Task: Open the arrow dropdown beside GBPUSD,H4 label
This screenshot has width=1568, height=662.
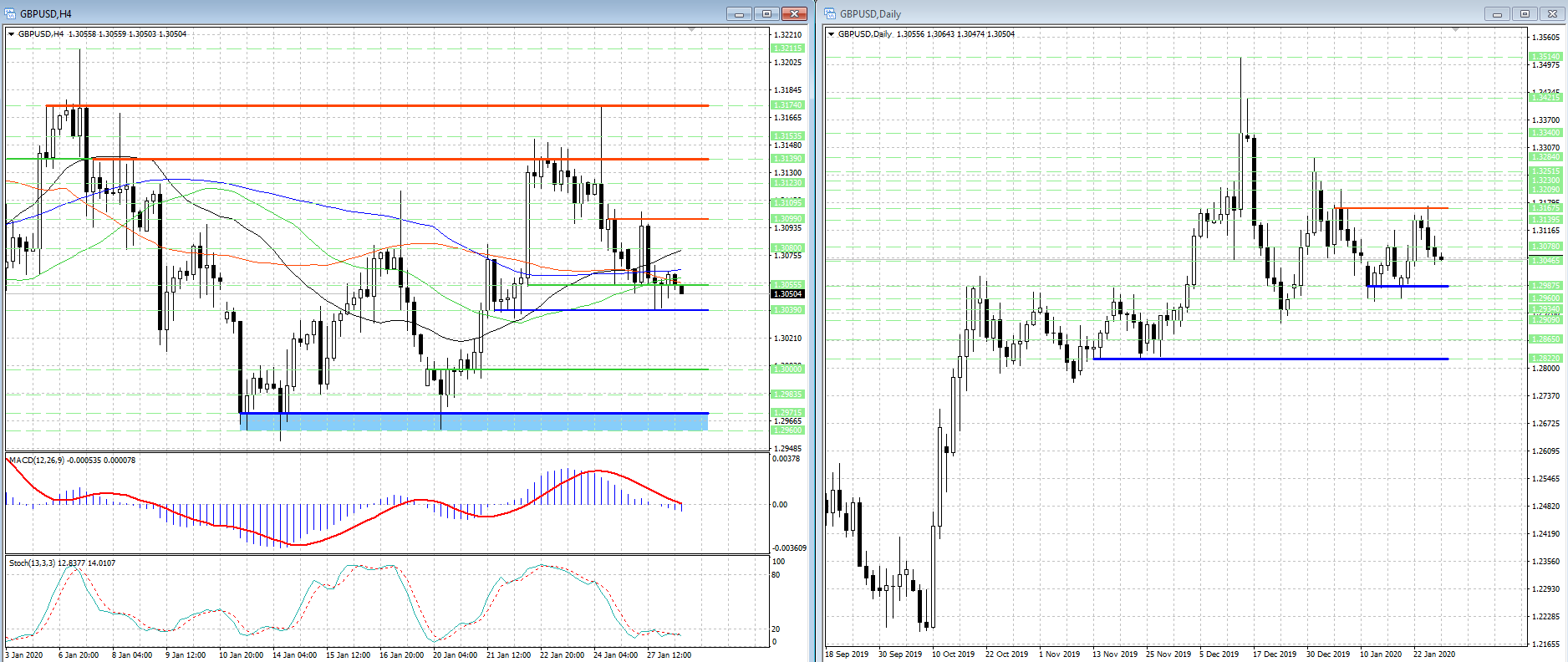Action: pos(11,34)
